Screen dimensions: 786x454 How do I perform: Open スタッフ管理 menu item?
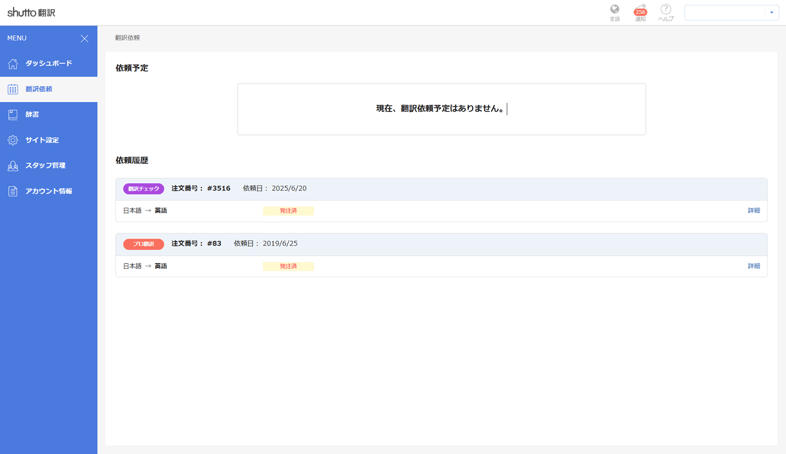coord(49,166)
